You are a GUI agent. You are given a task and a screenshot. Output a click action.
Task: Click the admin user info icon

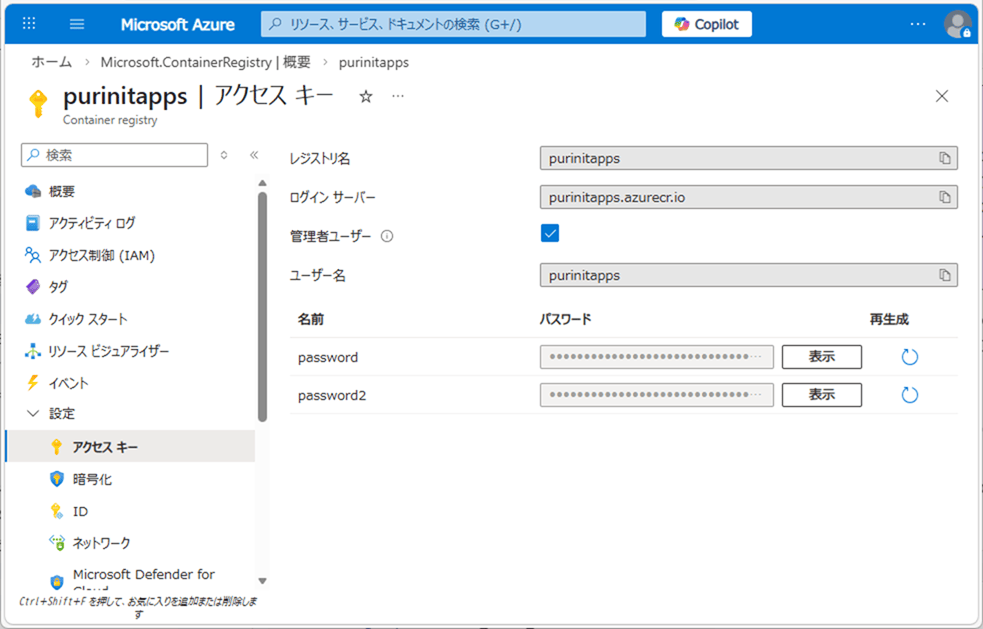[387, 237]
